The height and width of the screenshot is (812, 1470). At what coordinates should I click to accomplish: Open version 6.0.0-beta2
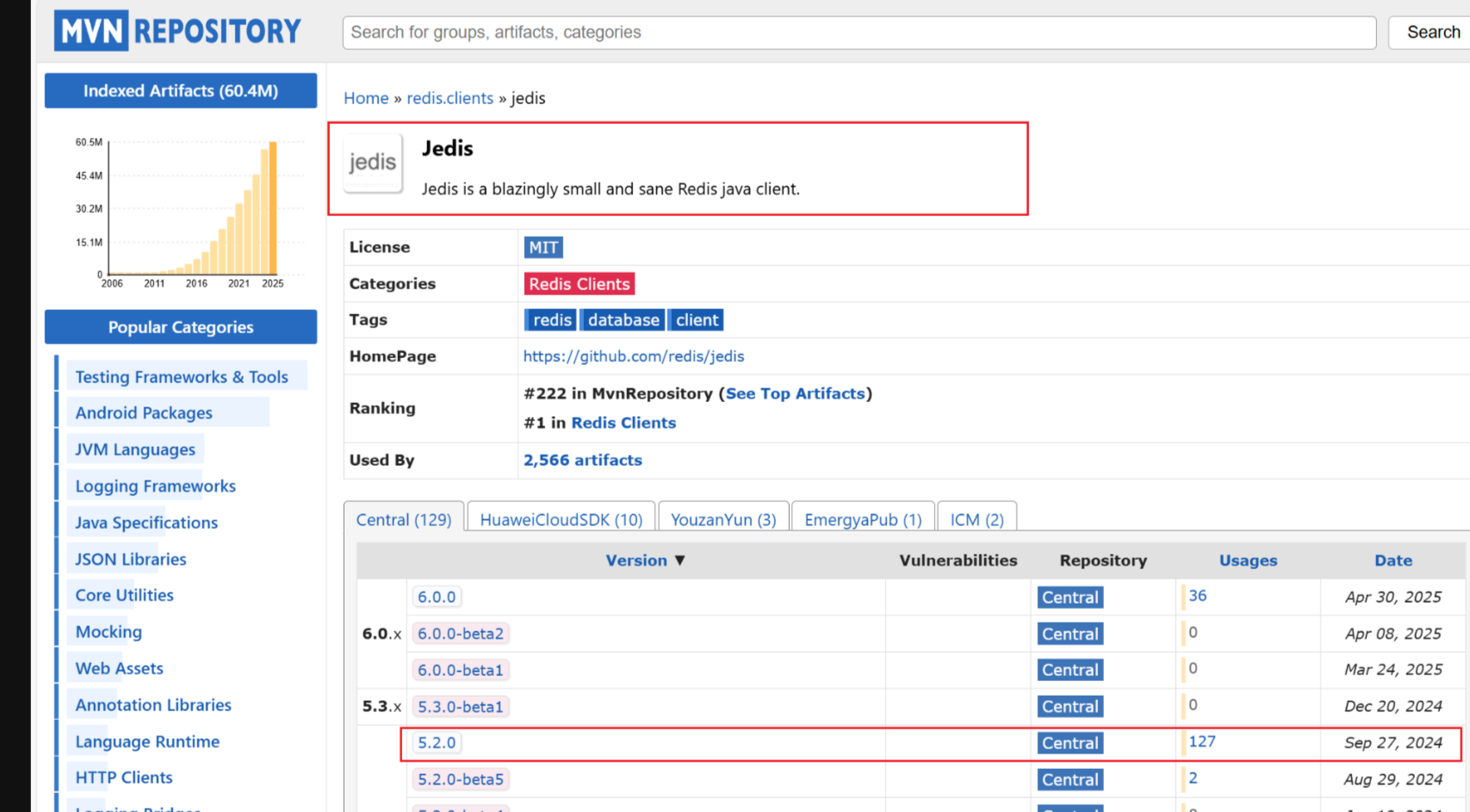[461, 634]
